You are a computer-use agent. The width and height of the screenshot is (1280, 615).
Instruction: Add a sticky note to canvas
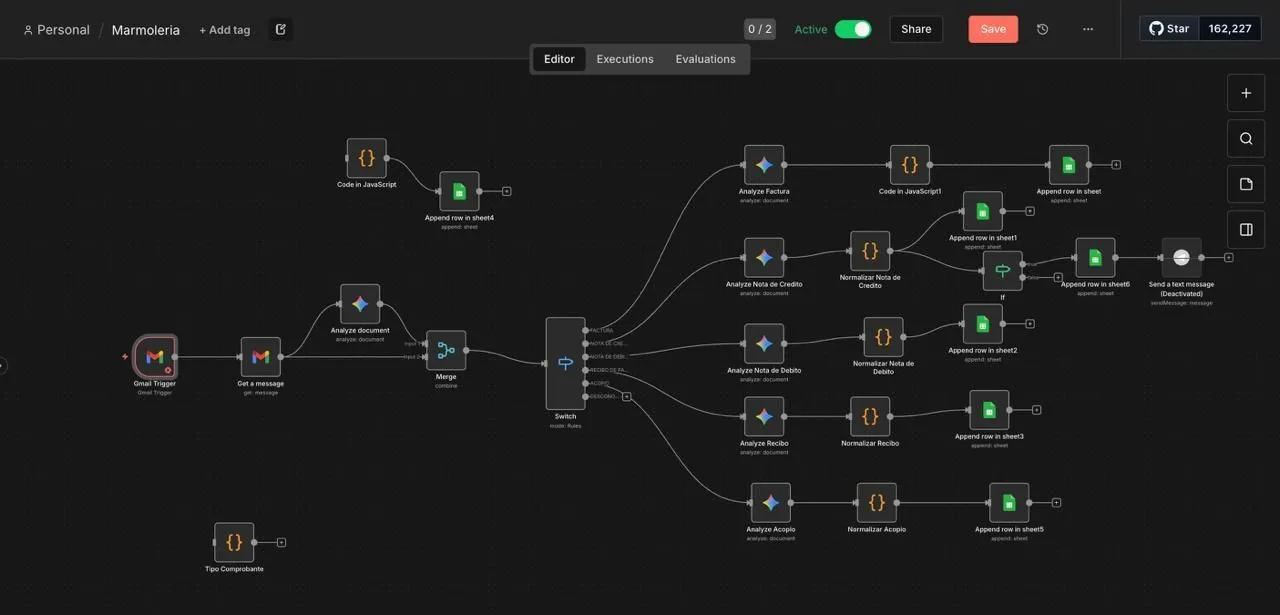tap(1246, 184)
